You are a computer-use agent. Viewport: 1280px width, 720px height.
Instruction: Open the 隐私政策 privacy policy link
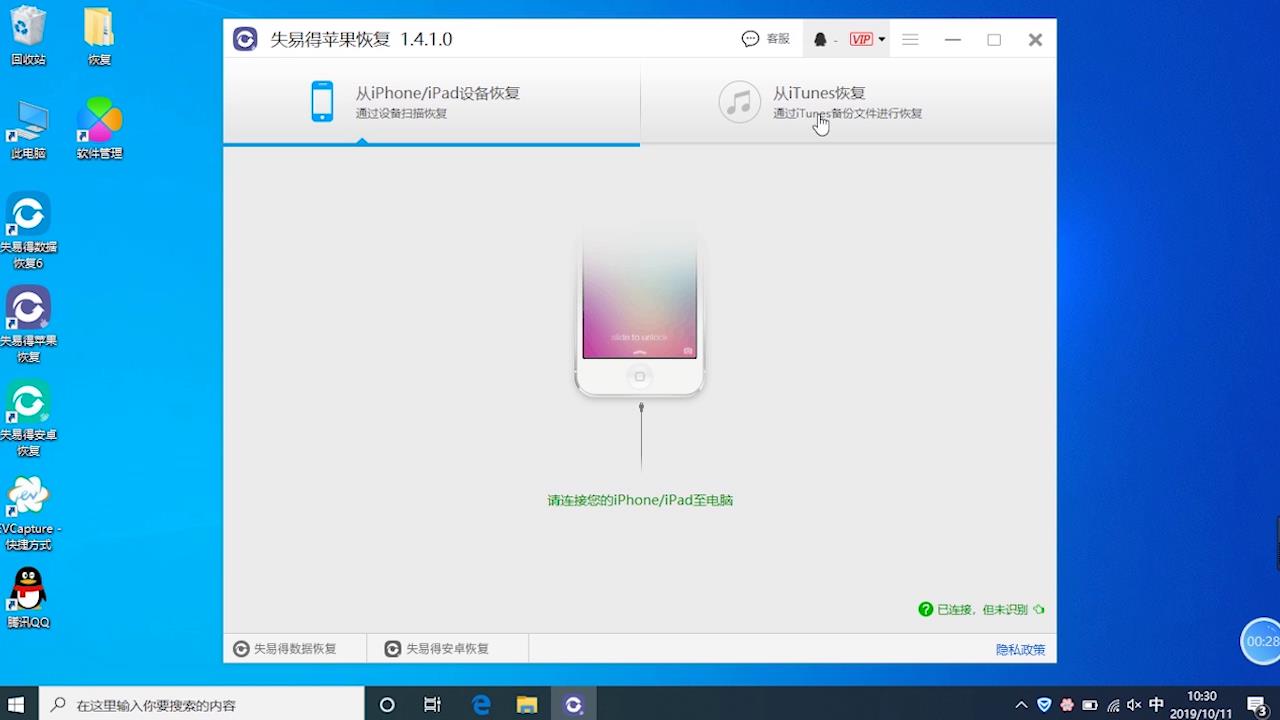pyautogui.click(x=1020, y=649)
